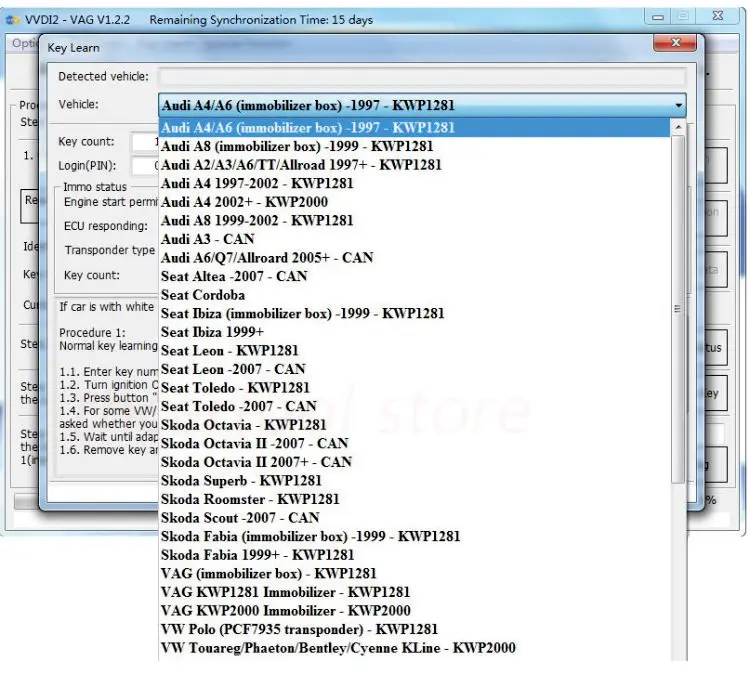
Task: Select Seat Cordoba entry
Action: click(x=415, y=295)
